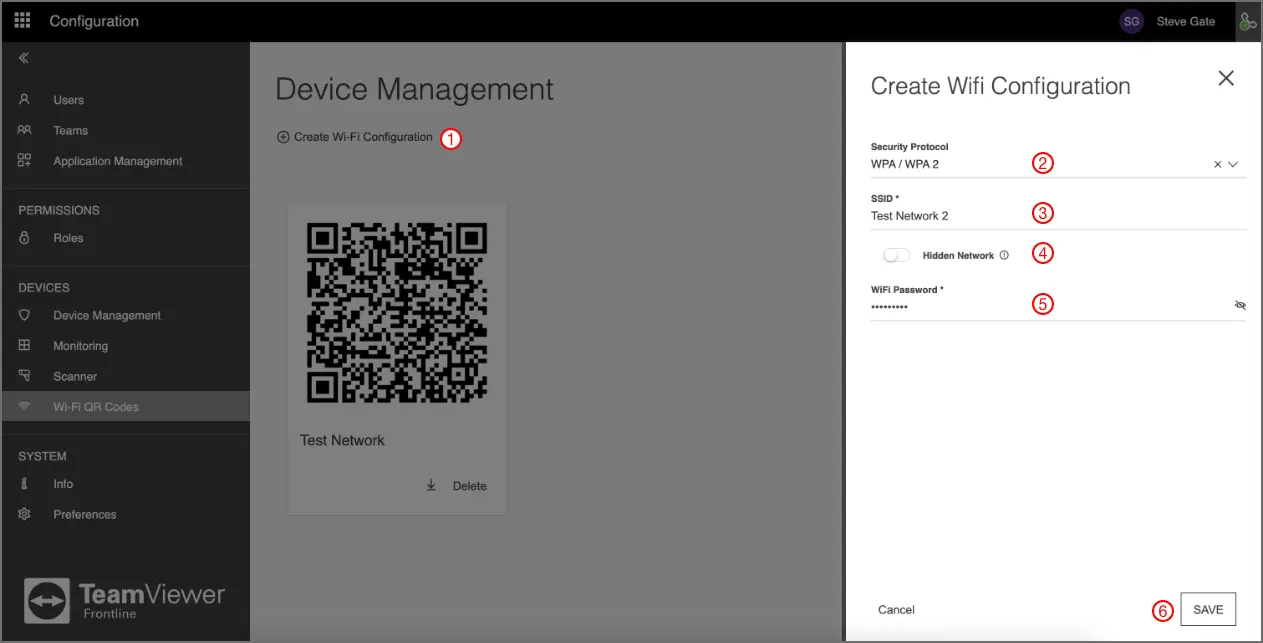Click the Device Management shield icon
This screenshot has height=643, width=1263.
pyautogui.click(x=25, y=315)
